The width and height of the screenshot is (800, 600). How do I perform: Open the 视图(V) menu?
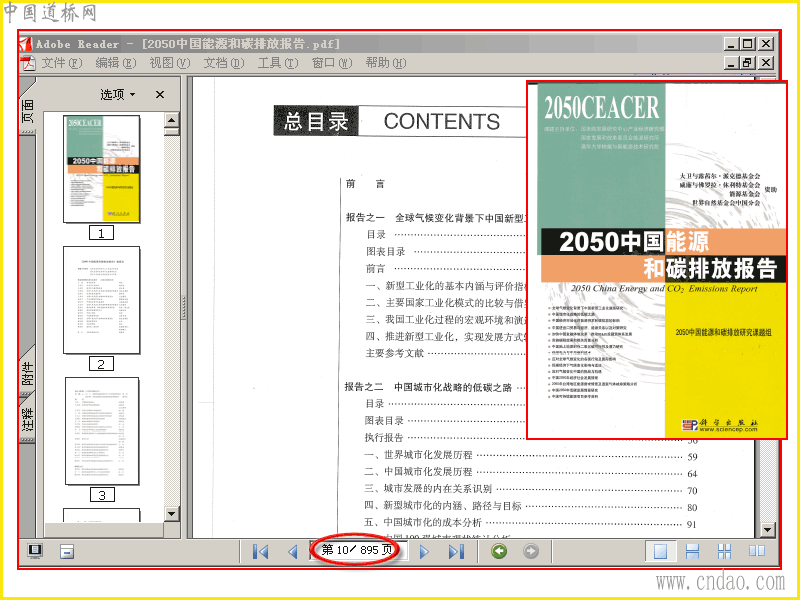point(170,63)
